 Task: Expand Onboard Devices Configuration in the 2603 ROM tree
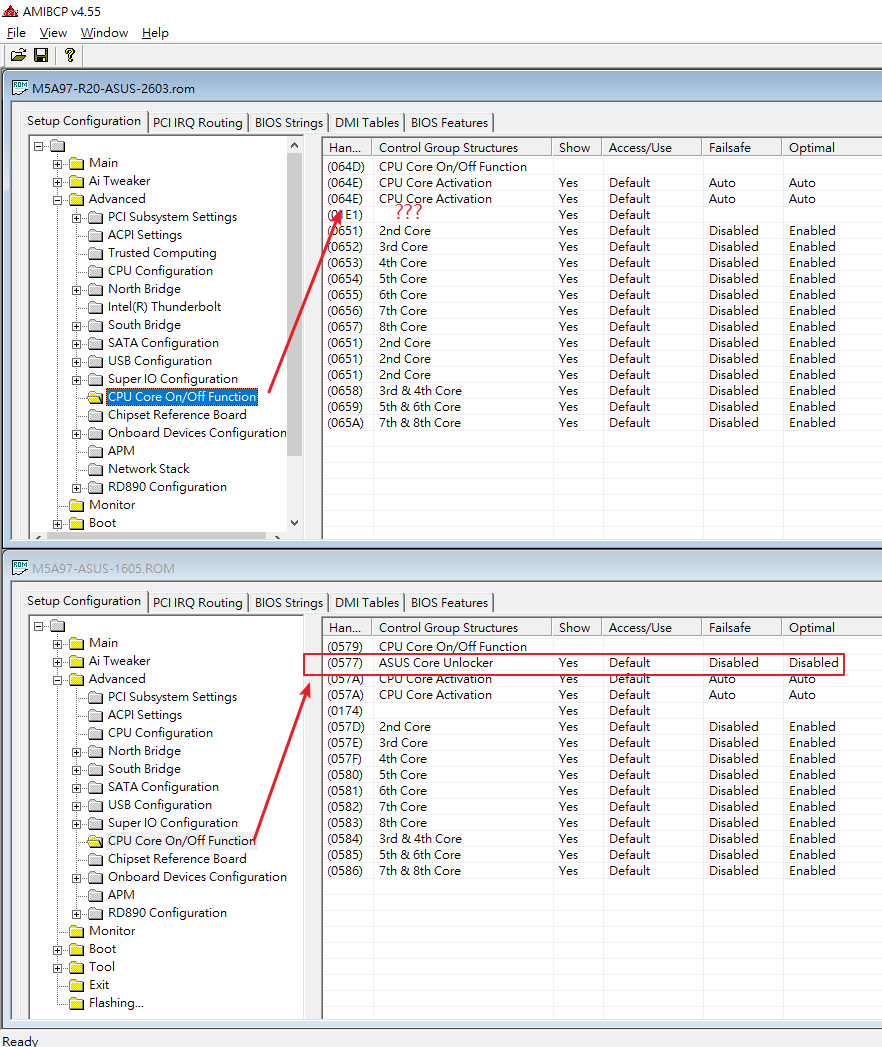[x=76, y=434]
